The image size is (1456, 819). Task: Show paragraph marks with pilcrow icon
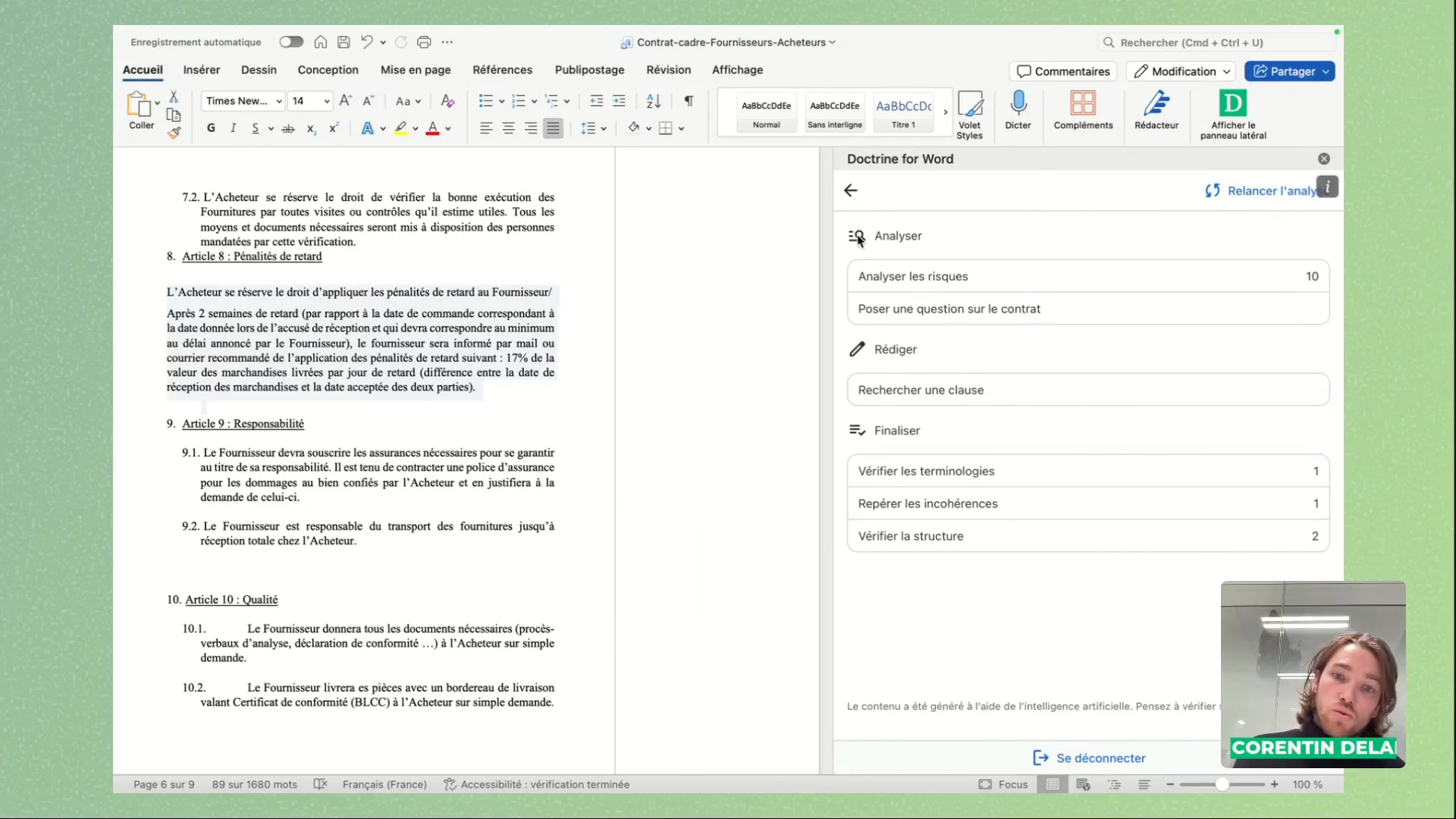[x=689, y=101]
